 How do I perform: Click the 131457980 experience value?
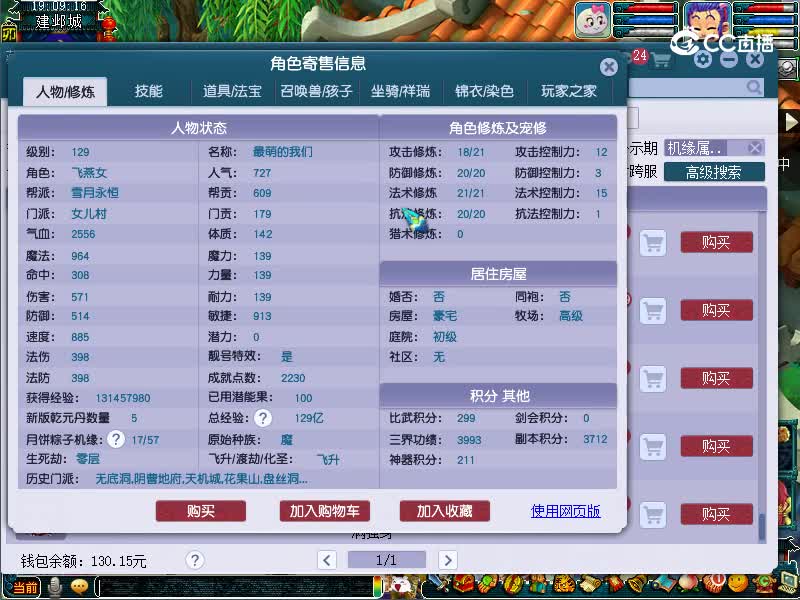click(x=123, y=398)
